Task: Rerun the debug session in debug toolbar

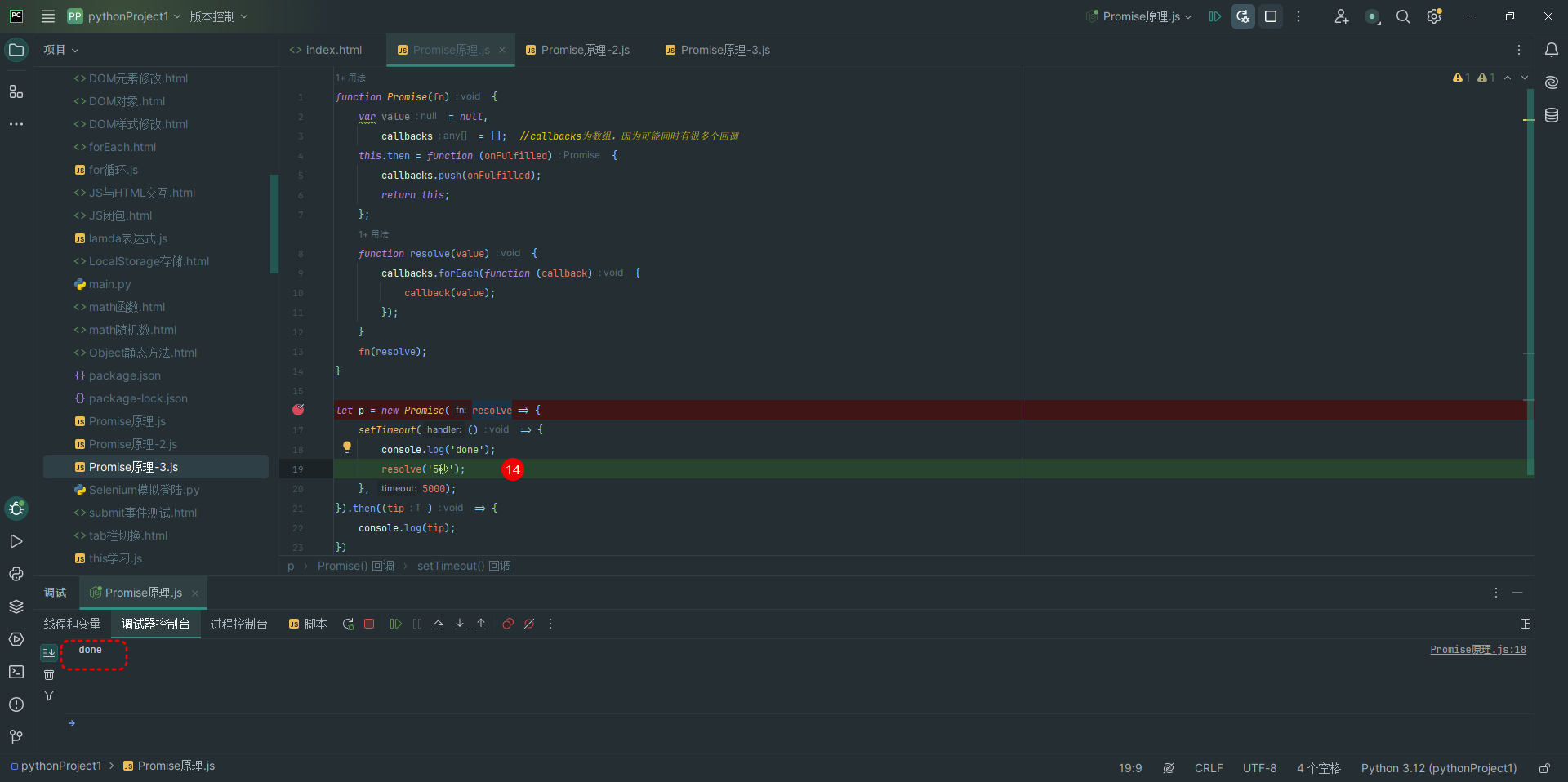Action: pyautogui.click(x=349, y=624)
